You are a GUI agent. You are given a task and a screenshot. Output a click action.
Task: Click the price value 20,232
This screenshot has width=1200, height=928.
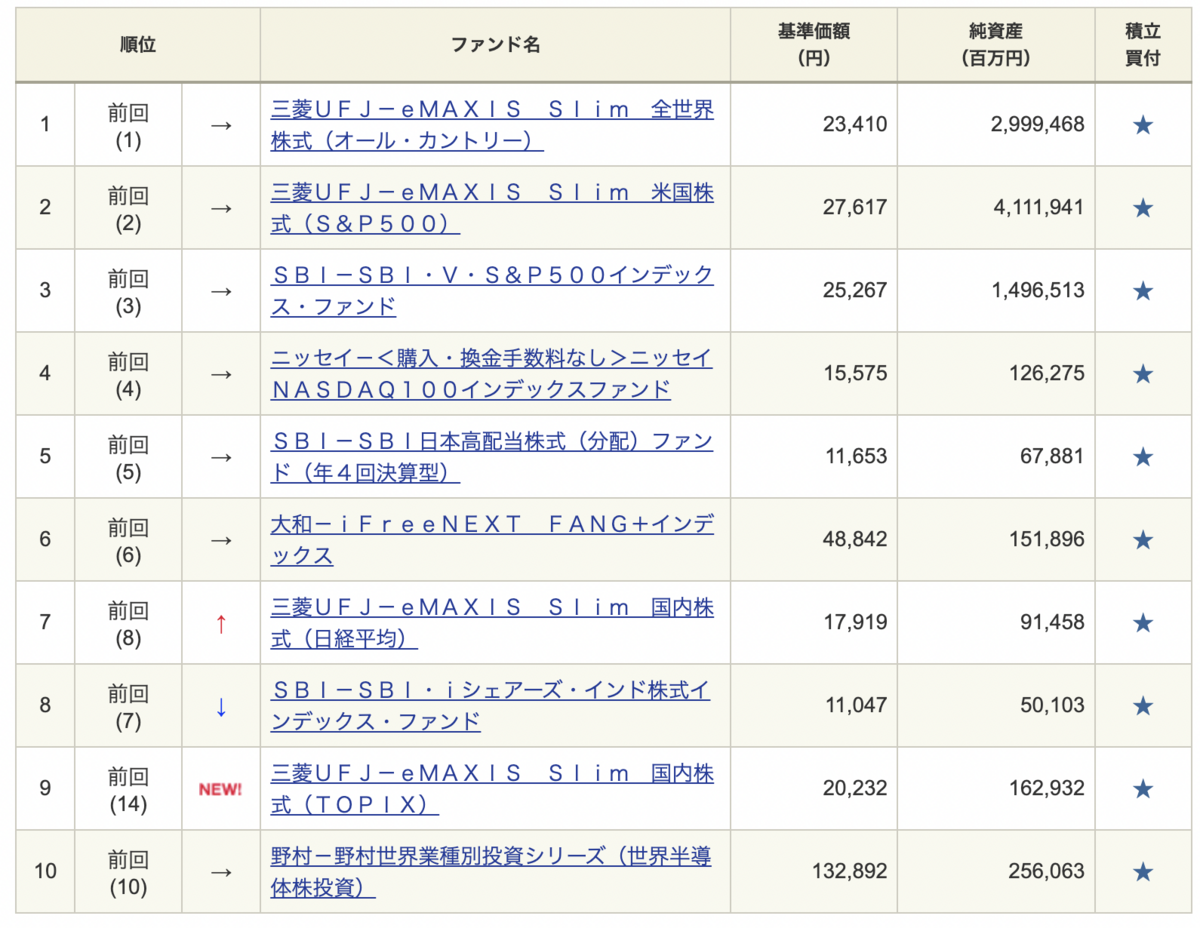855,789
